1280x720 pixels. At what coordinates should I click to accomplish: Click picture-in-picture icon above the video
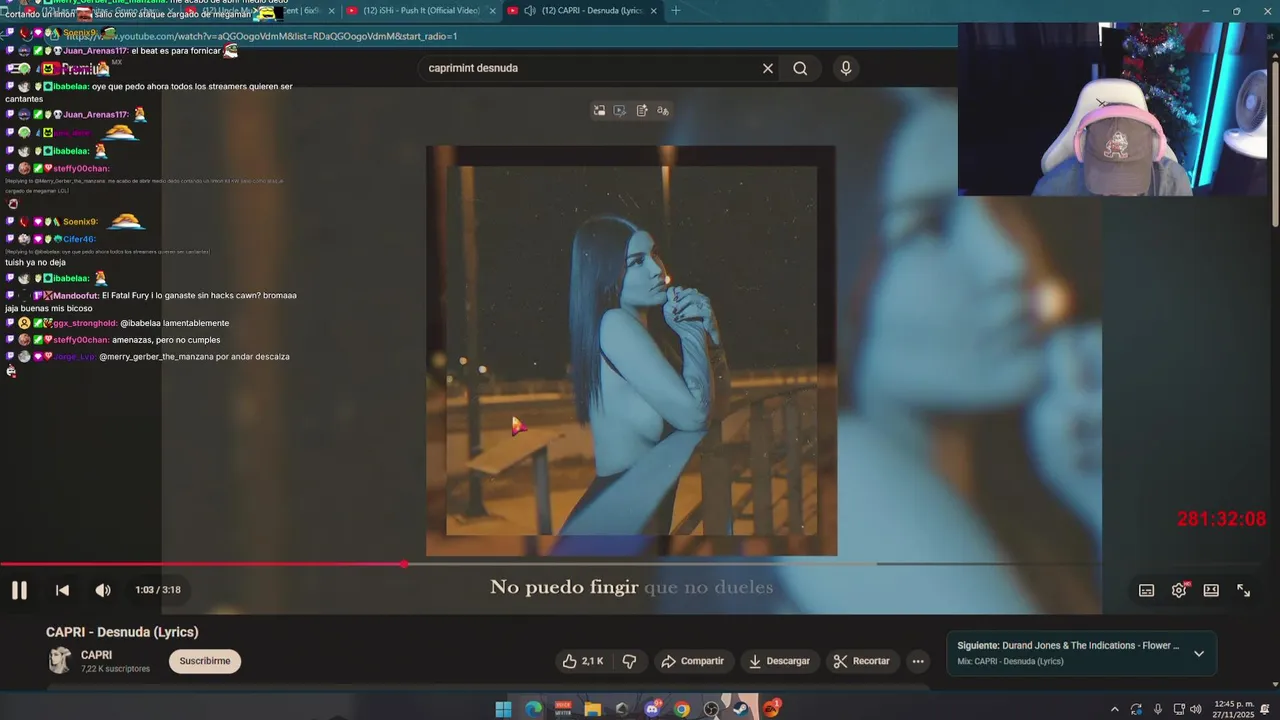[599, 110]
